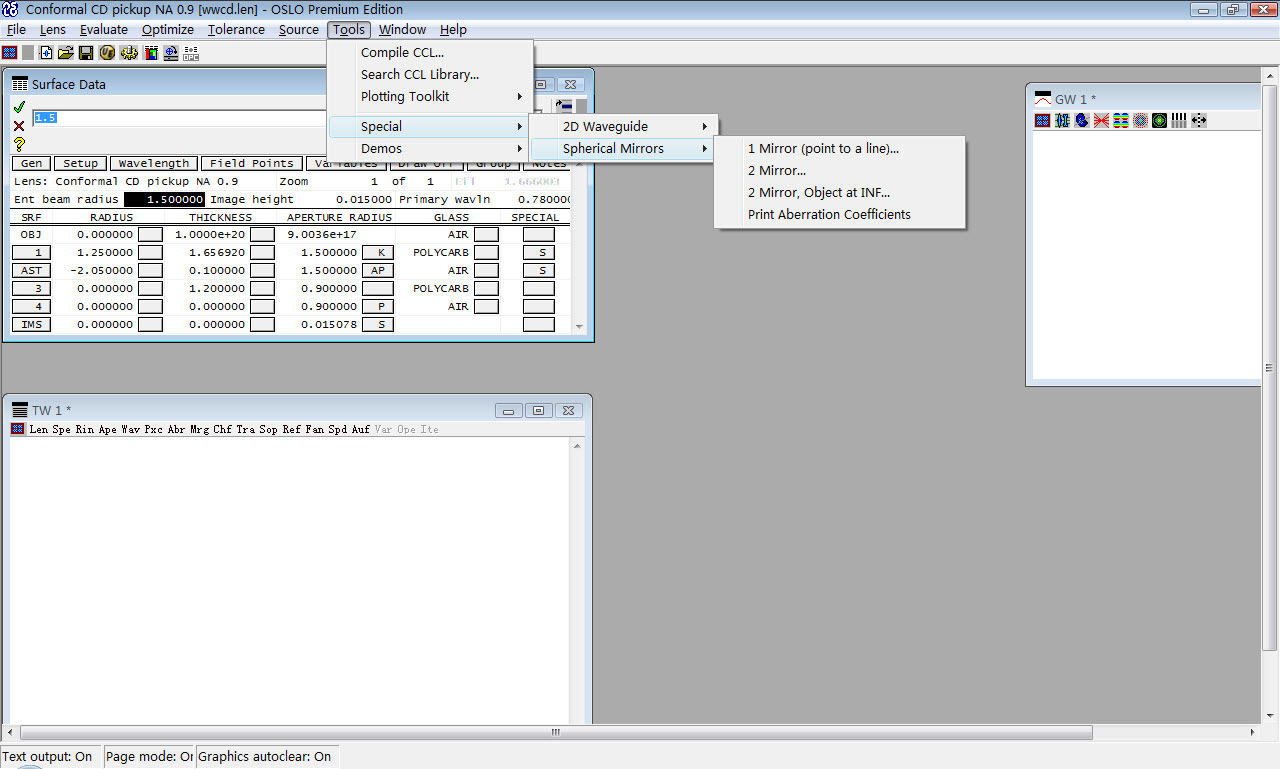Image resolution: width=1280 pixels, height=769 pixels.
Task: Expand the Spherical Mirrors submenu
Action: [623, 148]
